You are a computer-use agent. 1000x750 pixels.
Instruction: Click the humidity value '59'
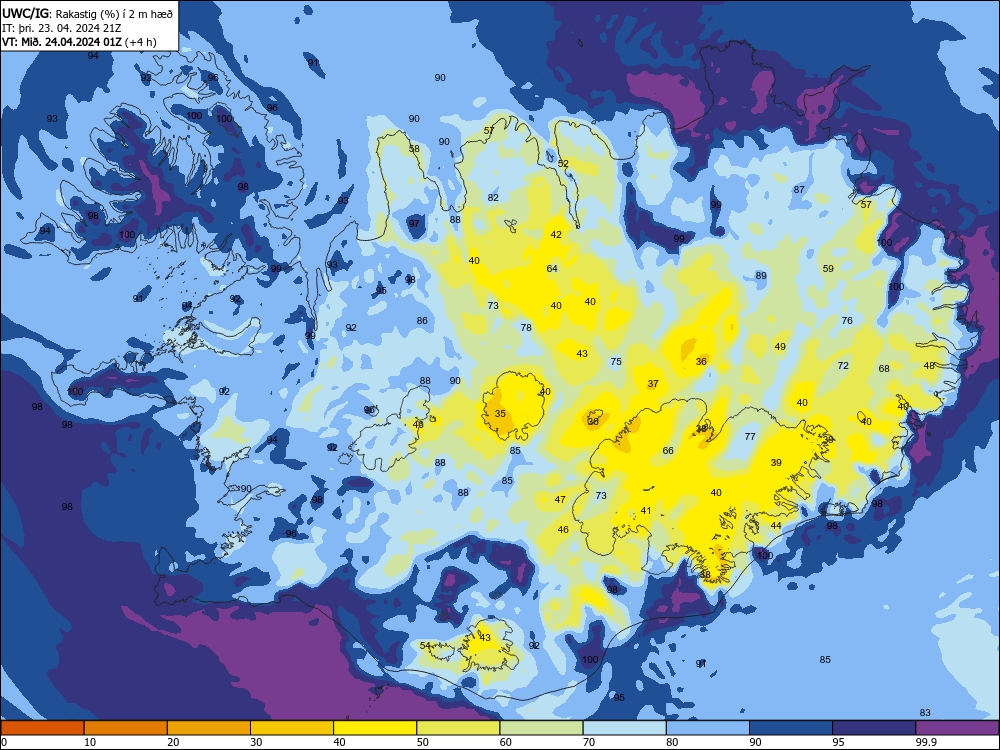[x=828, y=268]
